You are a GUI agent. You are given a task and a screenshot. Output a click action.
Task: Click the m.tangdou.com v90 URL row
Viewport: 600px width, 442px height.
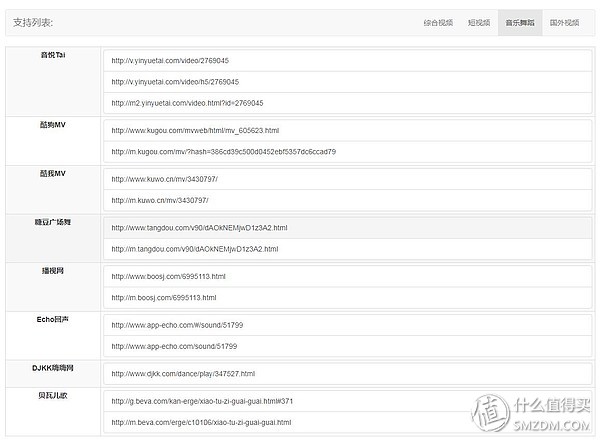(x=347, y=249)
